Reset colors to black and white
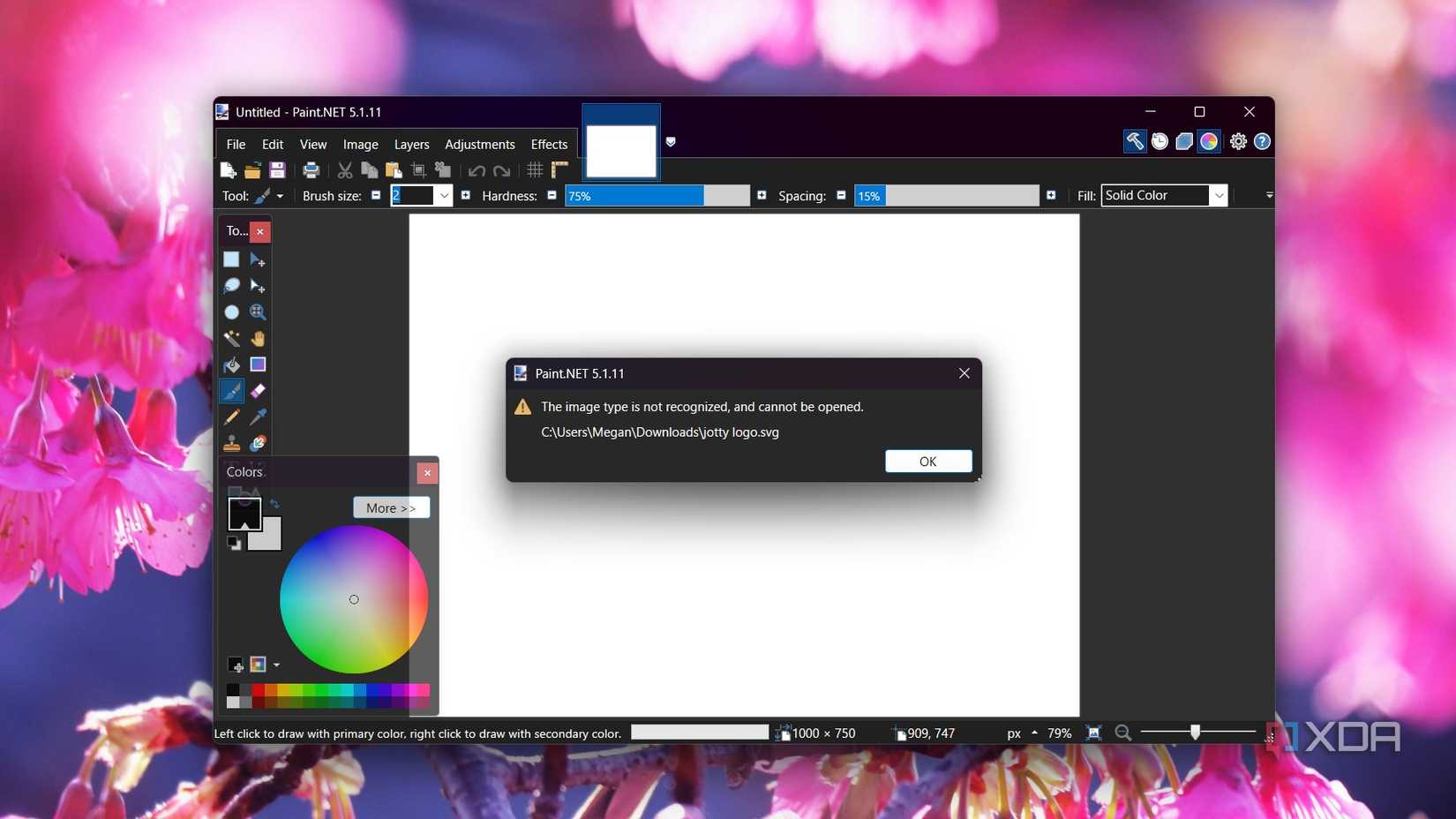 coord(234,544)
